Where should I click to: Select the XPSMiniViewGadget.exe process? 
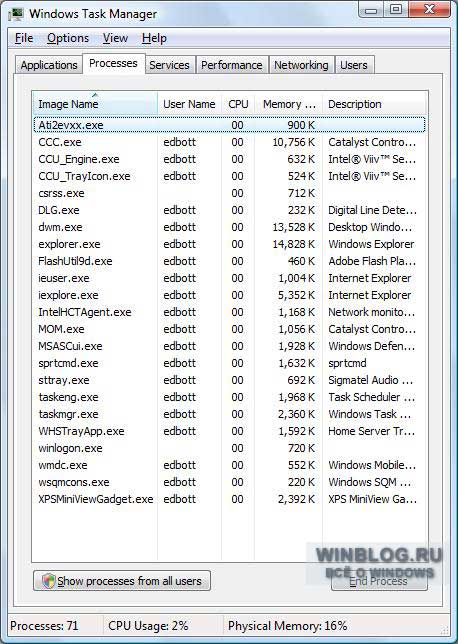[229, 499]
